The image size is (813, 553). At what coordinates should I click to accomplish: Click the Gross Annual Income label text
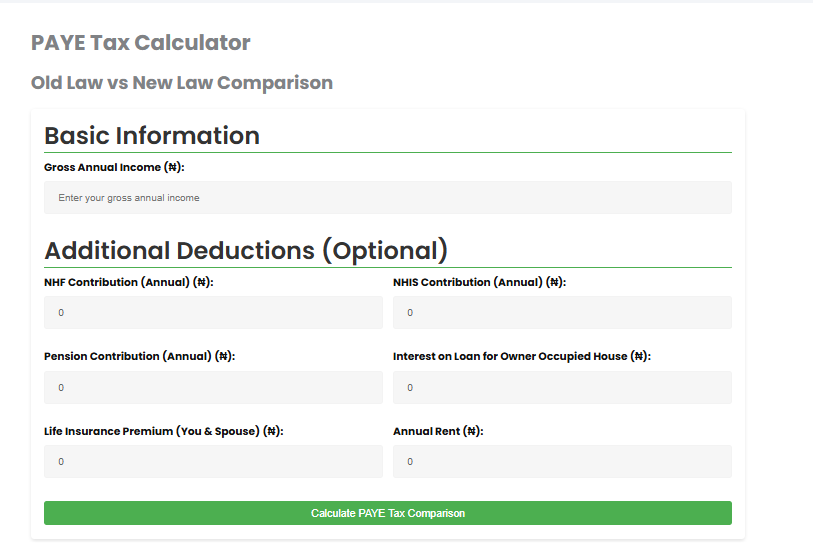tap(114, 167)
